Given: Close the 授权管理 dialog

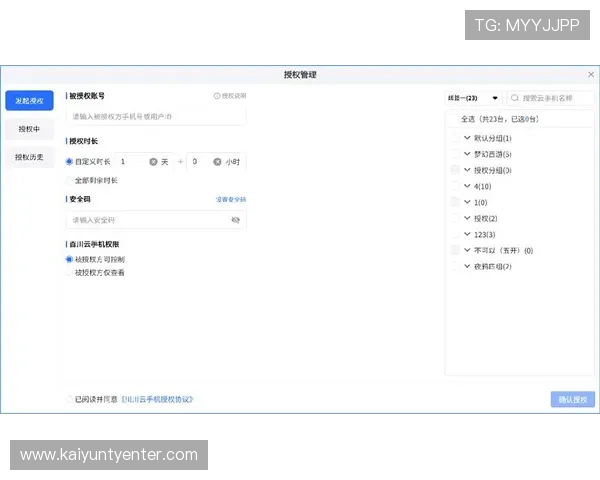Looking at the screenshot, I should tap(591, 75).
